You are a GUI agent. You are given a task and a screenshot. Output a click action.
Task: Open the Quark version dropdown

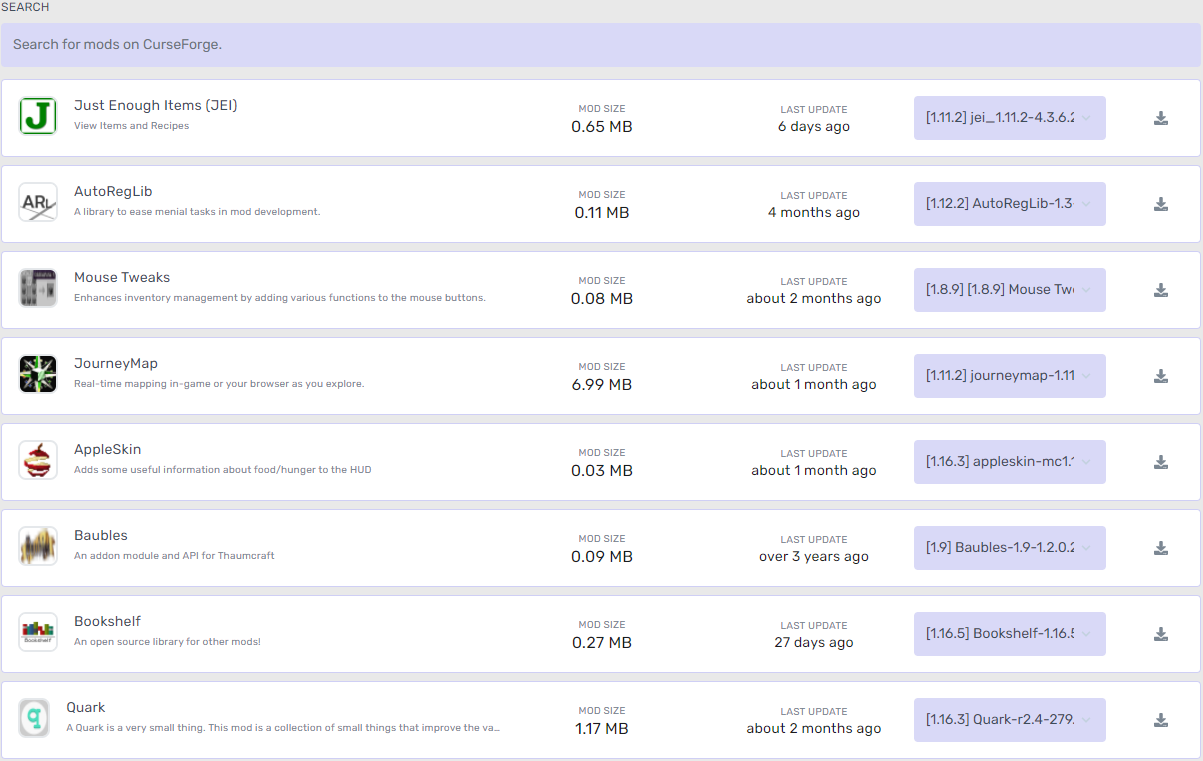coord(1010,720)
